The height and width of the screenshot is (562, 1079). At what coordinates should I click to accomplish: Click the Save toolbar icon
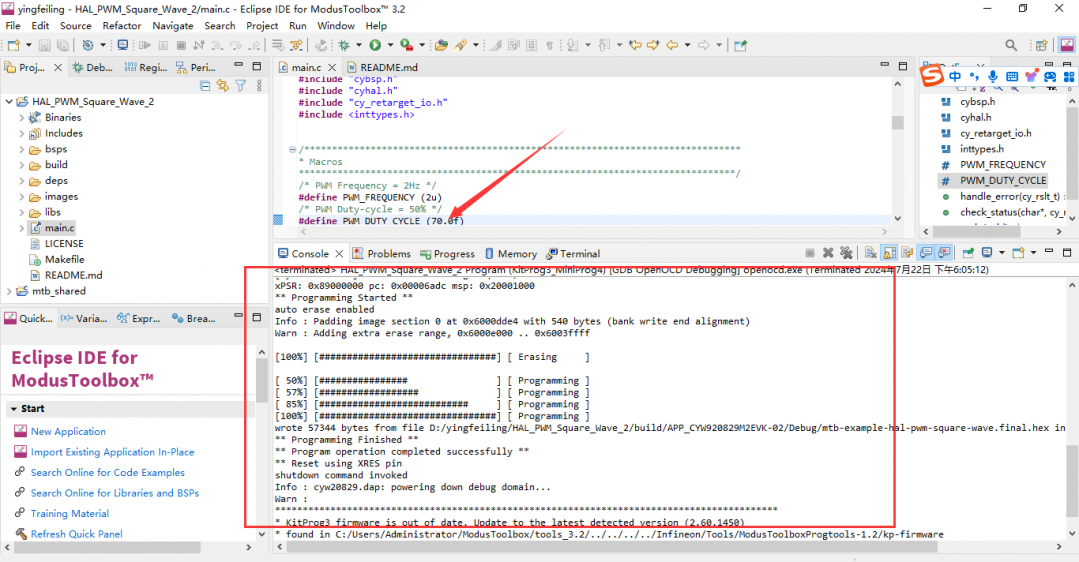click(x=45, y=45)
